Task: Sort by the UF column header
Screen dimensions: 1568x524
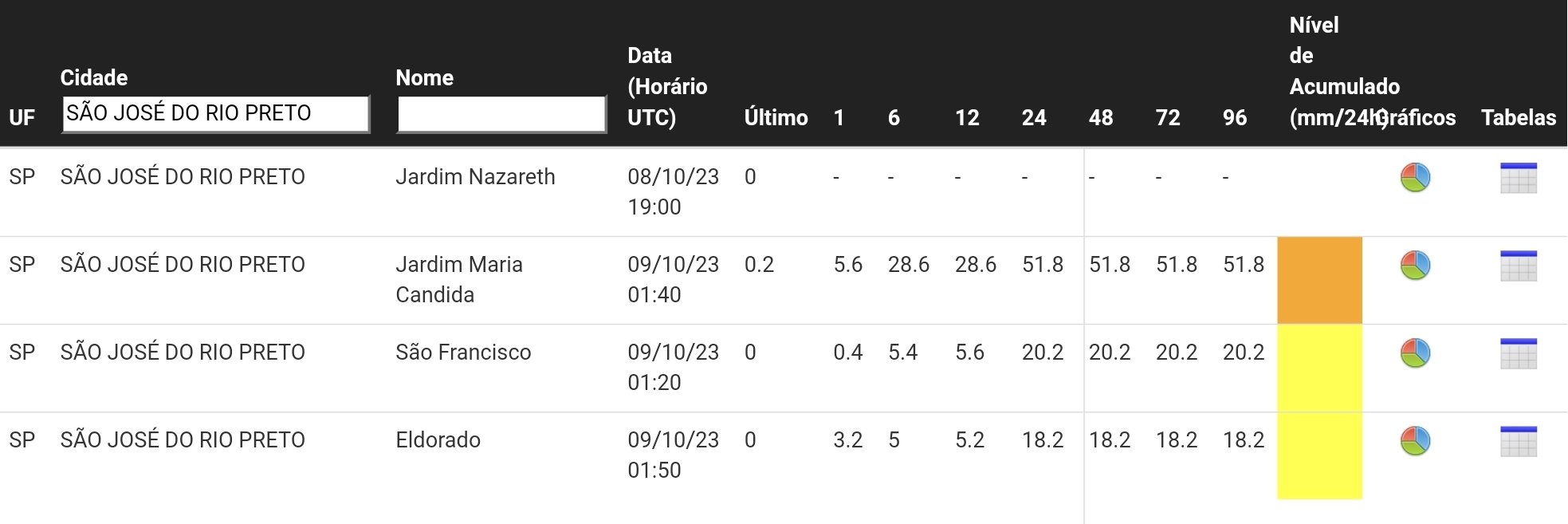Action: pyautogui.click(x=22, y=118)
